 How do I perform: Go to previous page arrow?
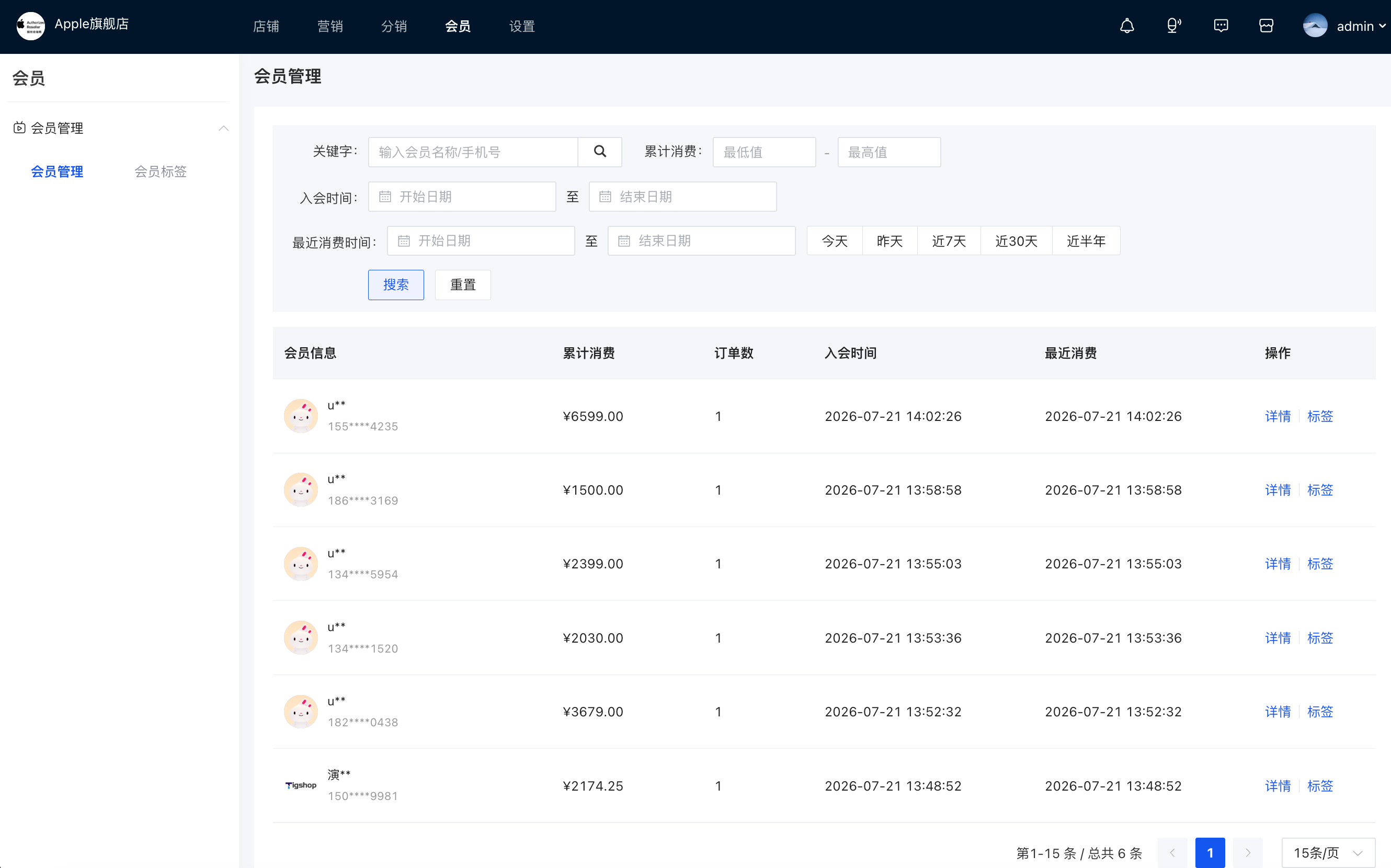pos(1172,852)
